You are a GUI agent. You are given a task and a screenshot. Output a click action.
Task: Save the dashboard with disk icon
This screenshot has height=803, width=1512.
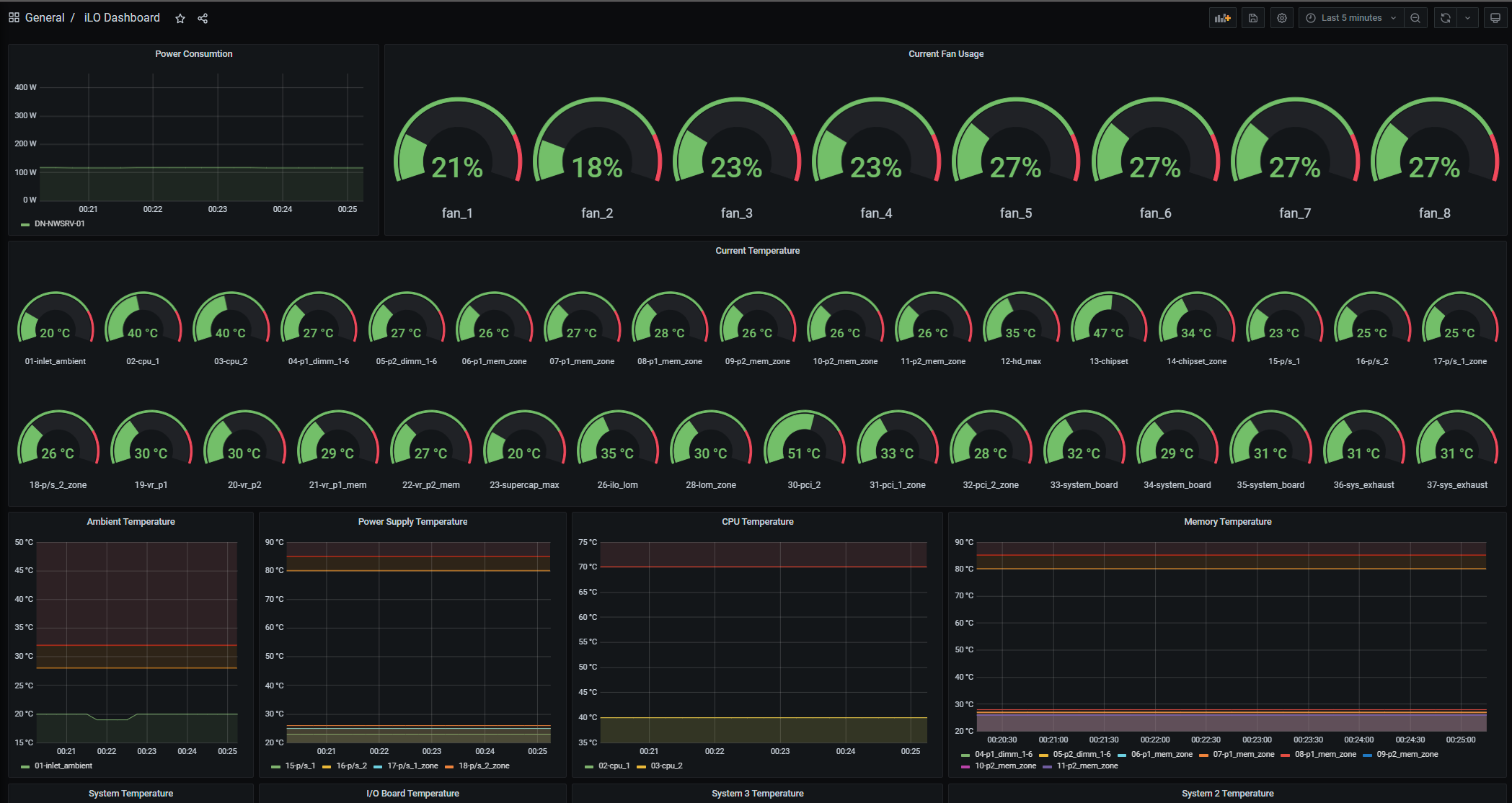1253,18
